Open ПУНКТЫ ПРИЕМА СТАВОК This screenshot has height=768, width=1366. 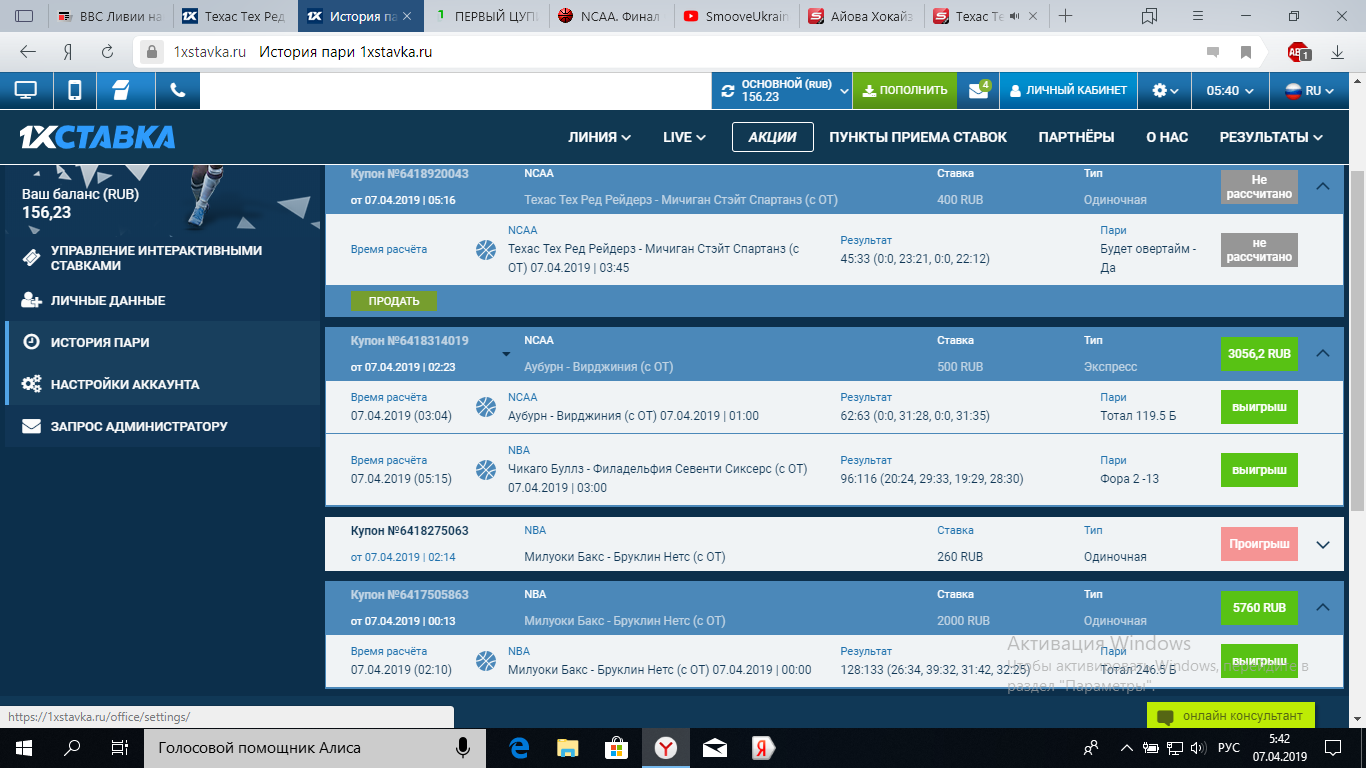tap(918, 137)
